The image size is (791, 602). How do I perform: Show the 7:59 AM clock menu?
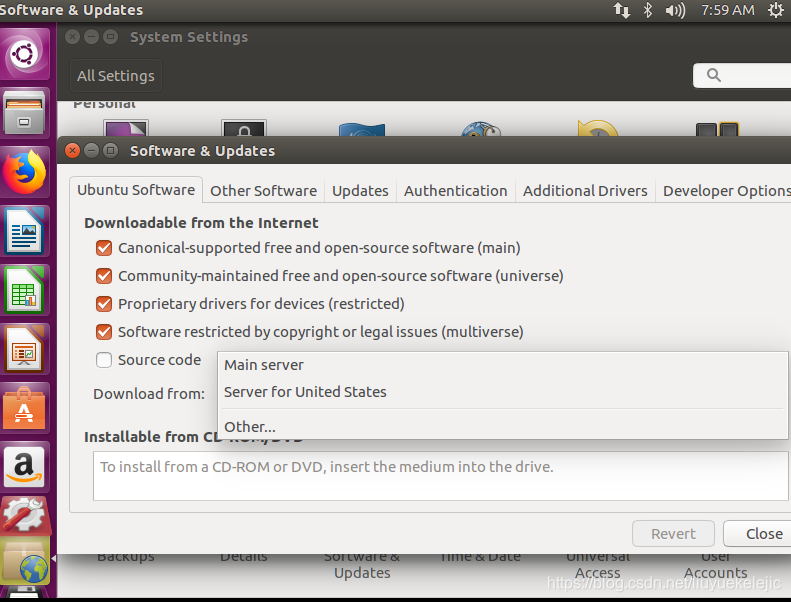727,10
